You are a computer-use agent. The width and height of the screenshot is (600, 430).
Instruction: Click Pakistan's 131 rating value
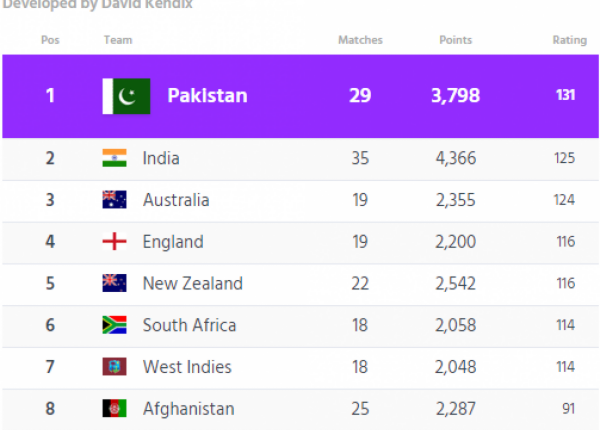coord(566,96)
